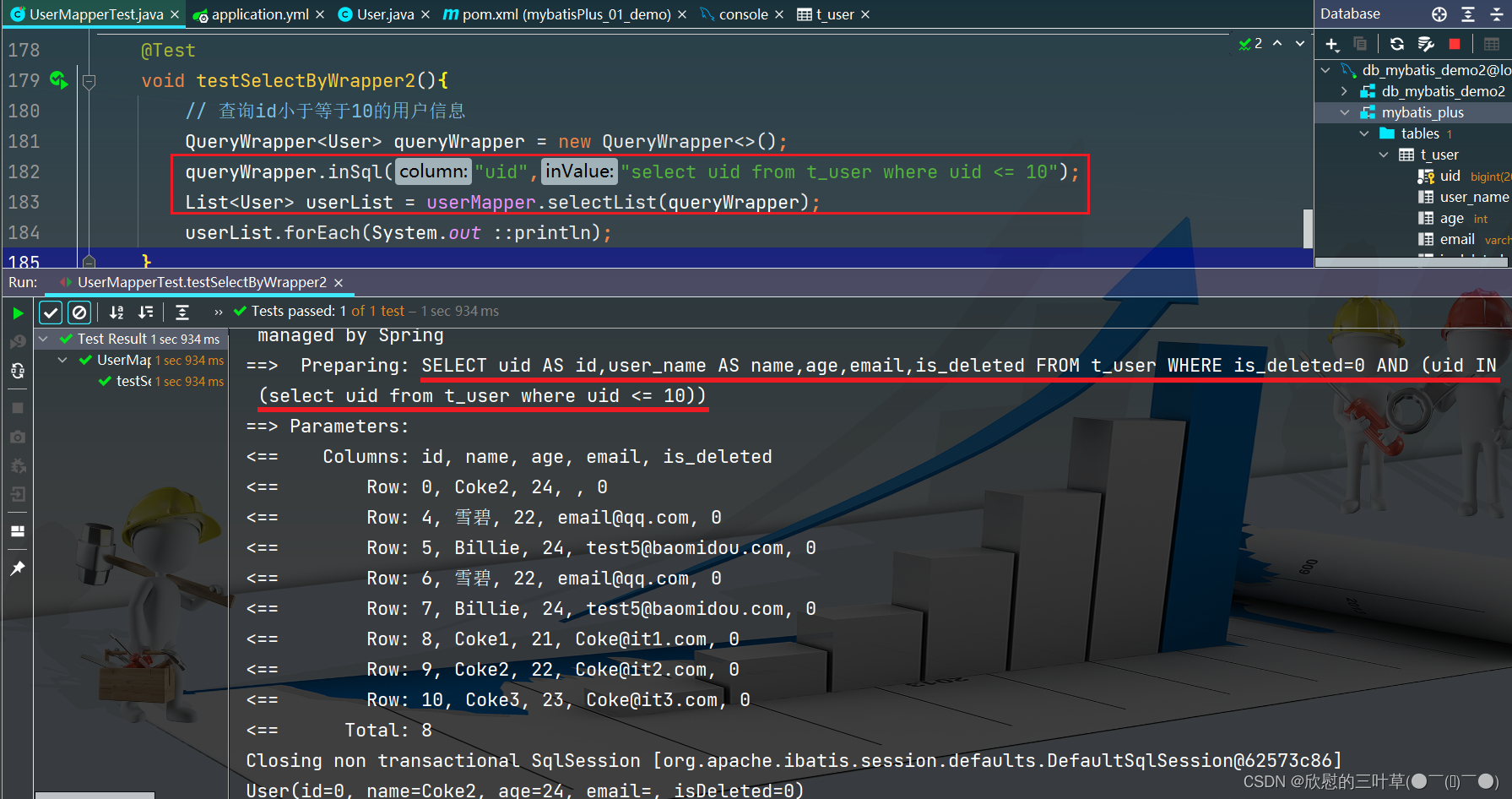The width and height of the screenshot is (1512, 799).
Task: Click the Run output horizontal scrollbar
Action: (95, 795)
